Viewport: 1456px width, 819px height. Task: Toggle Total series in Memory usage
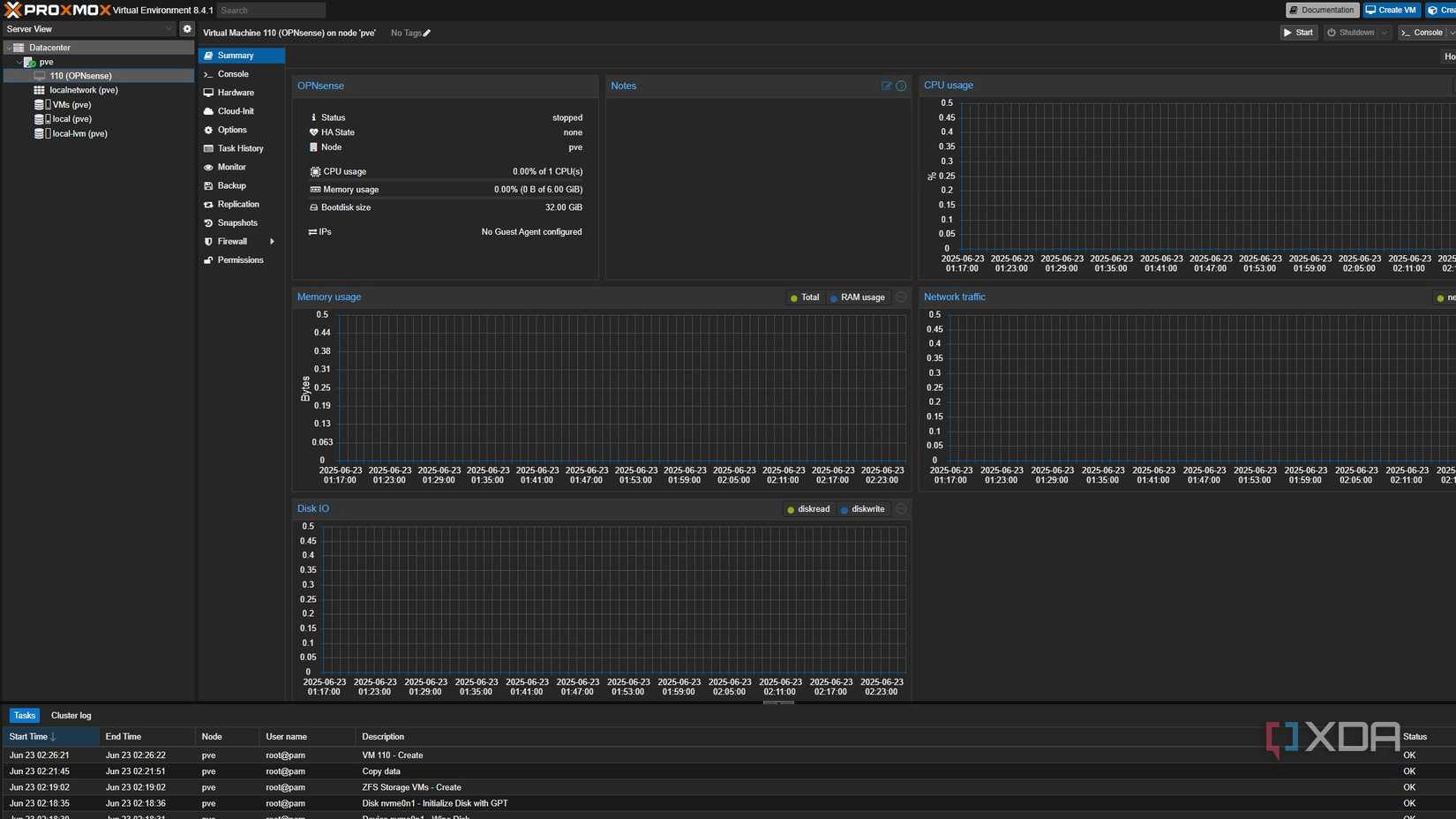pos(805,297)
